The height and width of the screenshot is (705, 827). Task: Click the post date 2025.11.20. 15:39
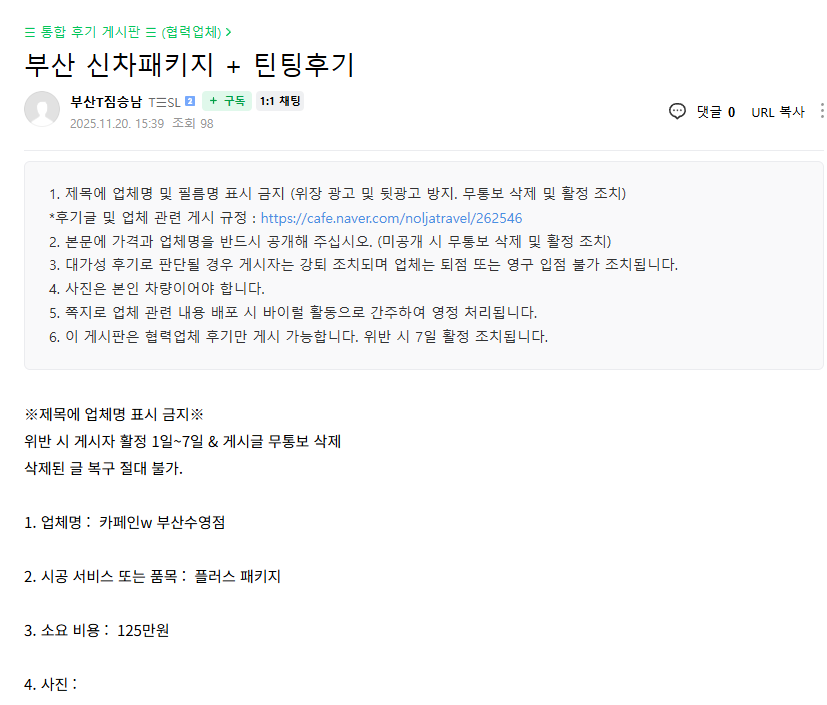pyautogui.click(x=117, y=124)
